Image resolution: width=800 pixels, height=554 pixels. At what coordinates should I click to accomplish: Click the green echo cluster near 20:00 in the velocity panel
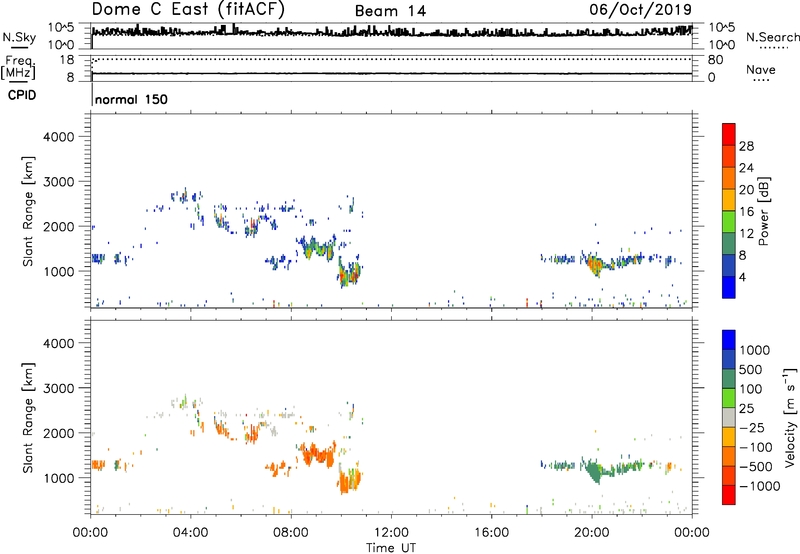[x=593, y=470]
